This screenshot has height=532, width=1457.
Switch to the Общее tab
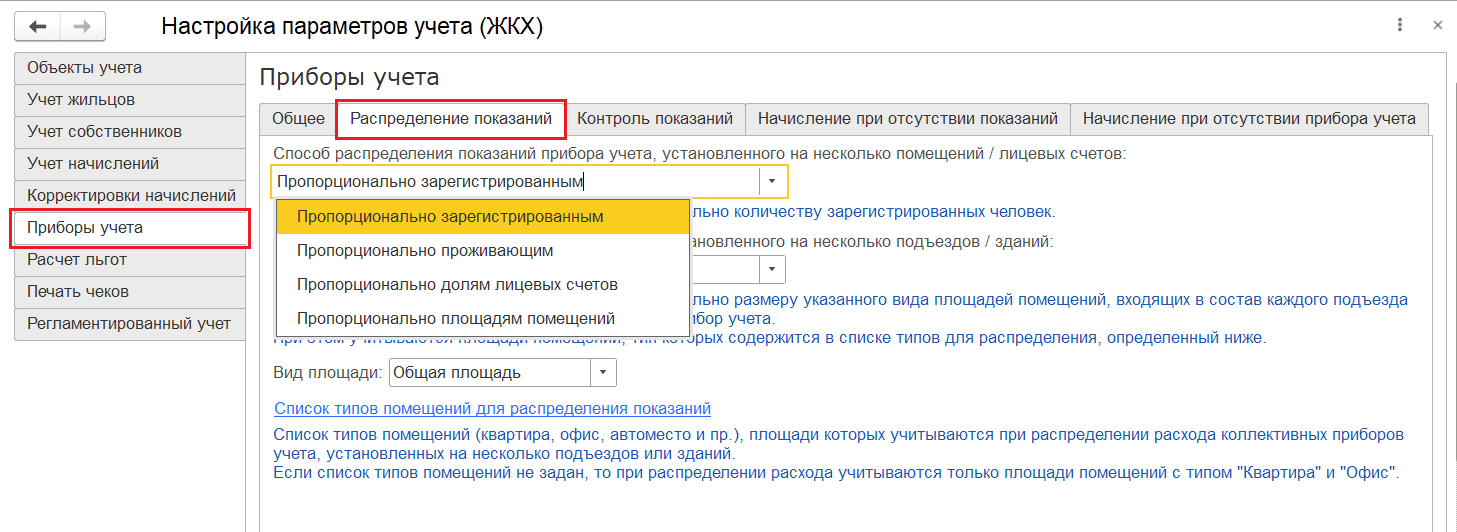click(298, 119)
